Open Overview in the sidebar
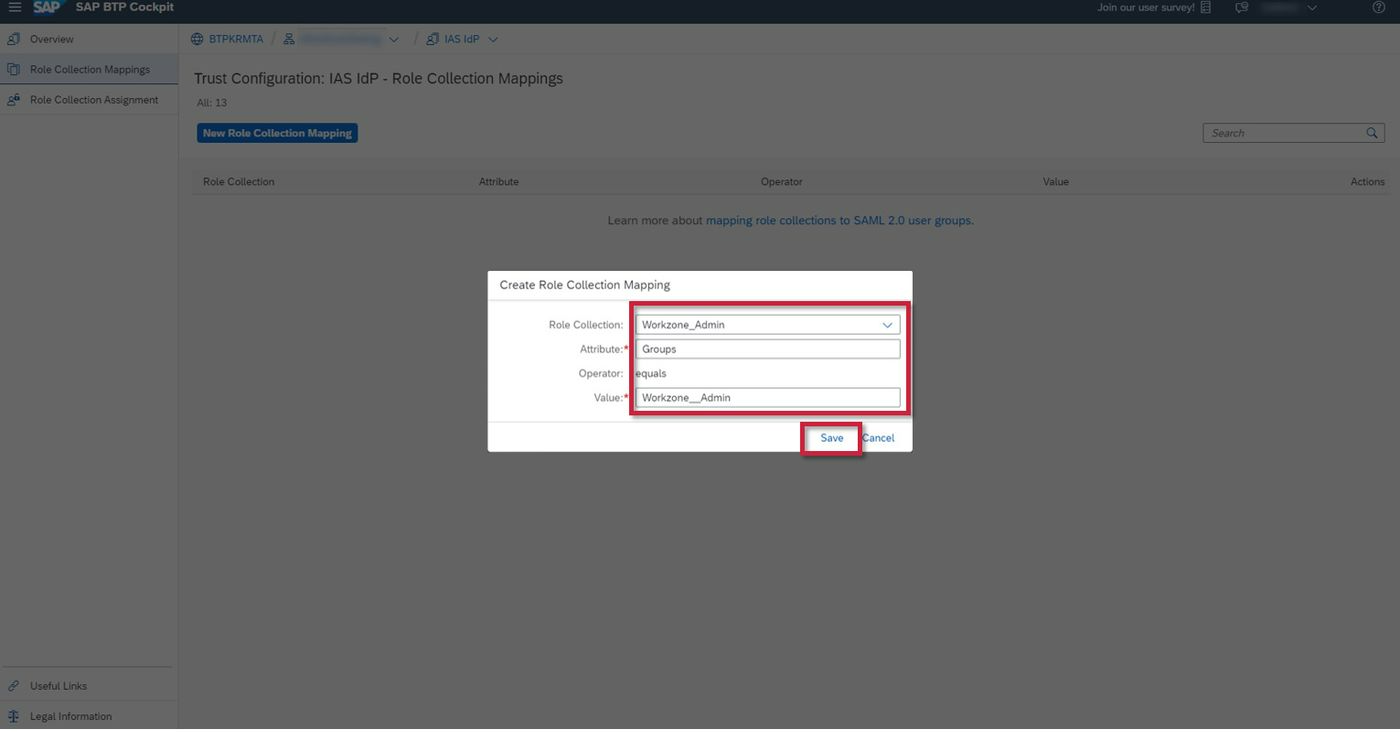The width and height of the screenshot is (1400, 732). point(89,39)
